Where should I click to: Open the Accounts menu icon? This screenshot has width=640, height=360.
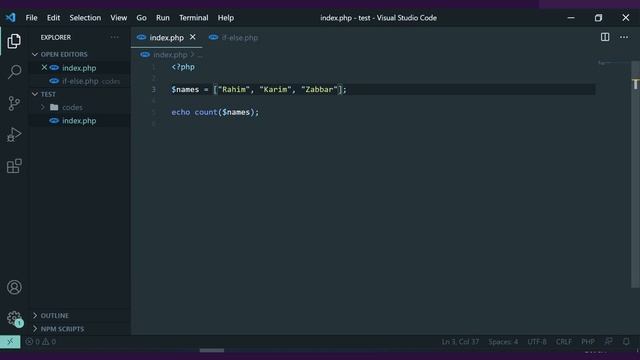click(14, 287)
